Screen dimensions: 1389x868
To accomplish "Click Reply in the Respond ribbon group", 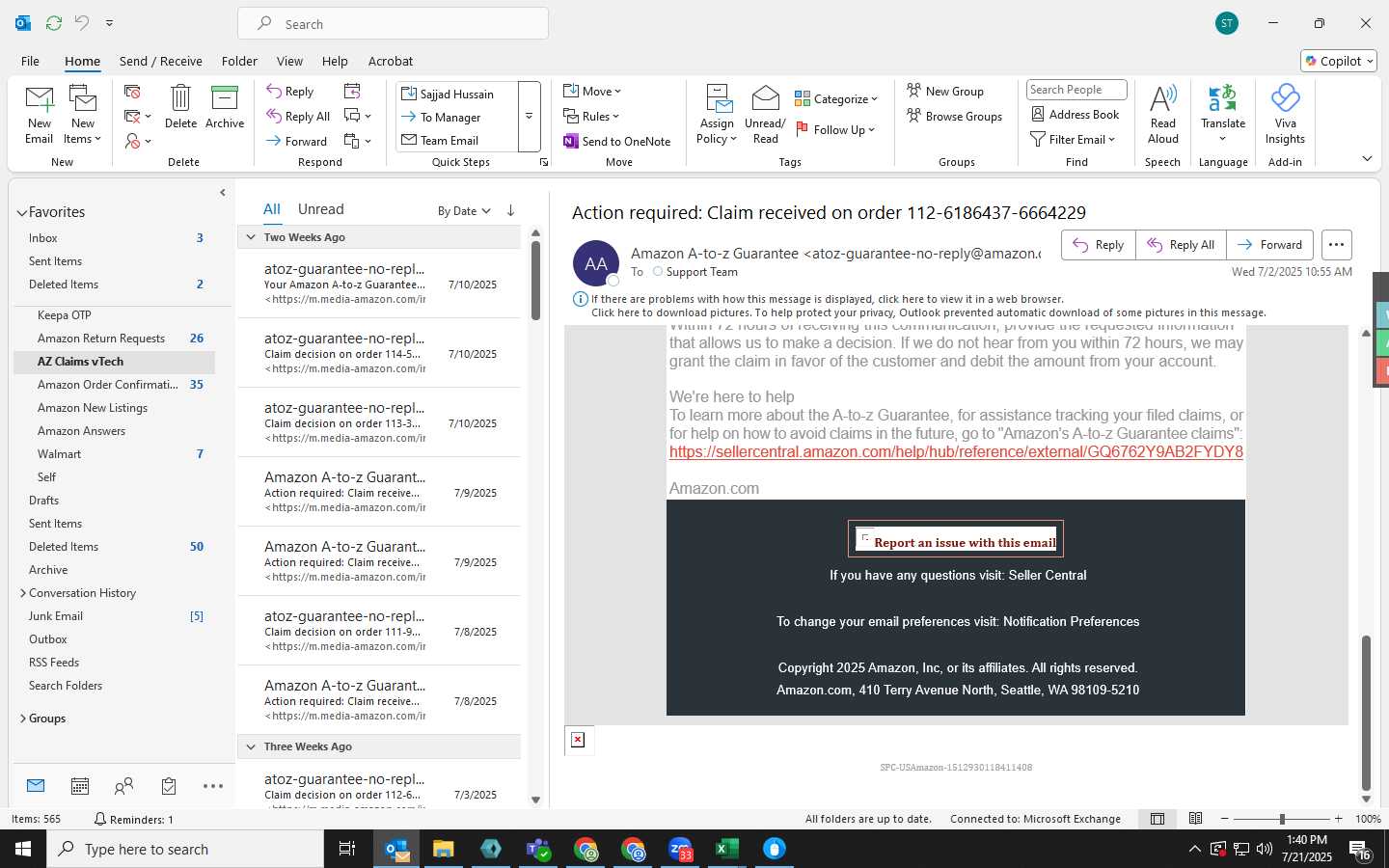I will (x=290, y=92).
